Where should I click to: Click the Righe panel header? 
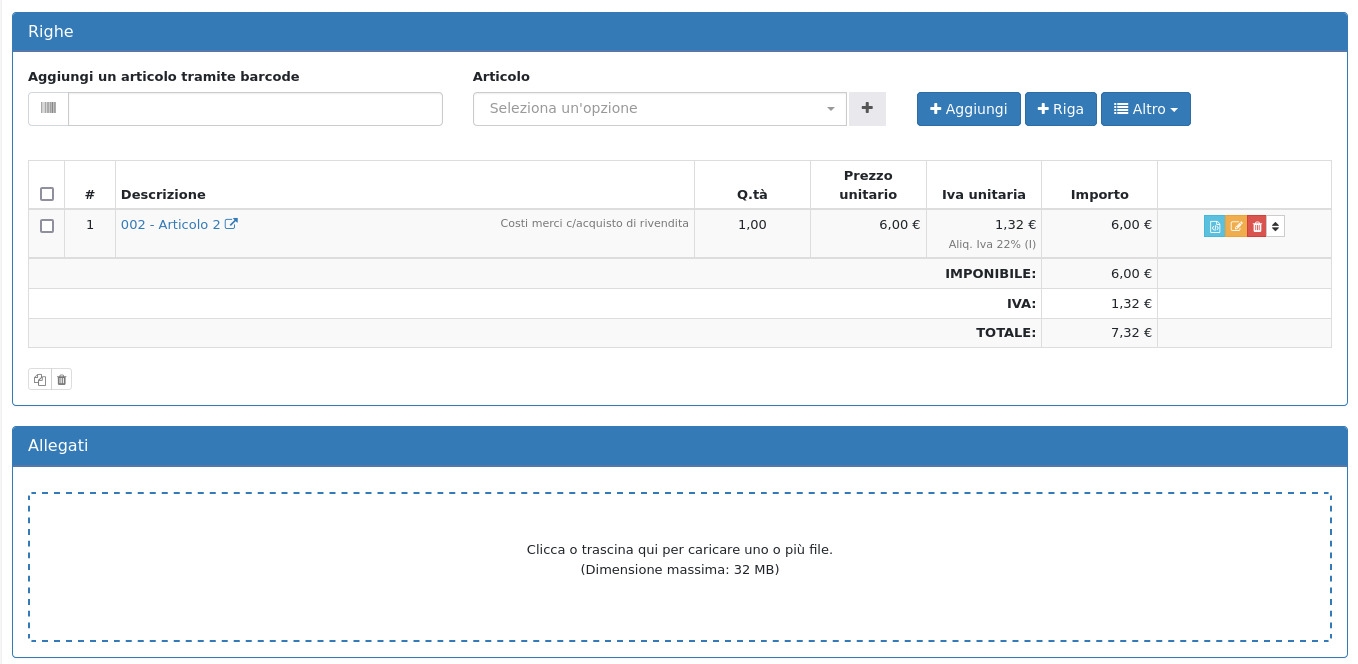point(679,32)
